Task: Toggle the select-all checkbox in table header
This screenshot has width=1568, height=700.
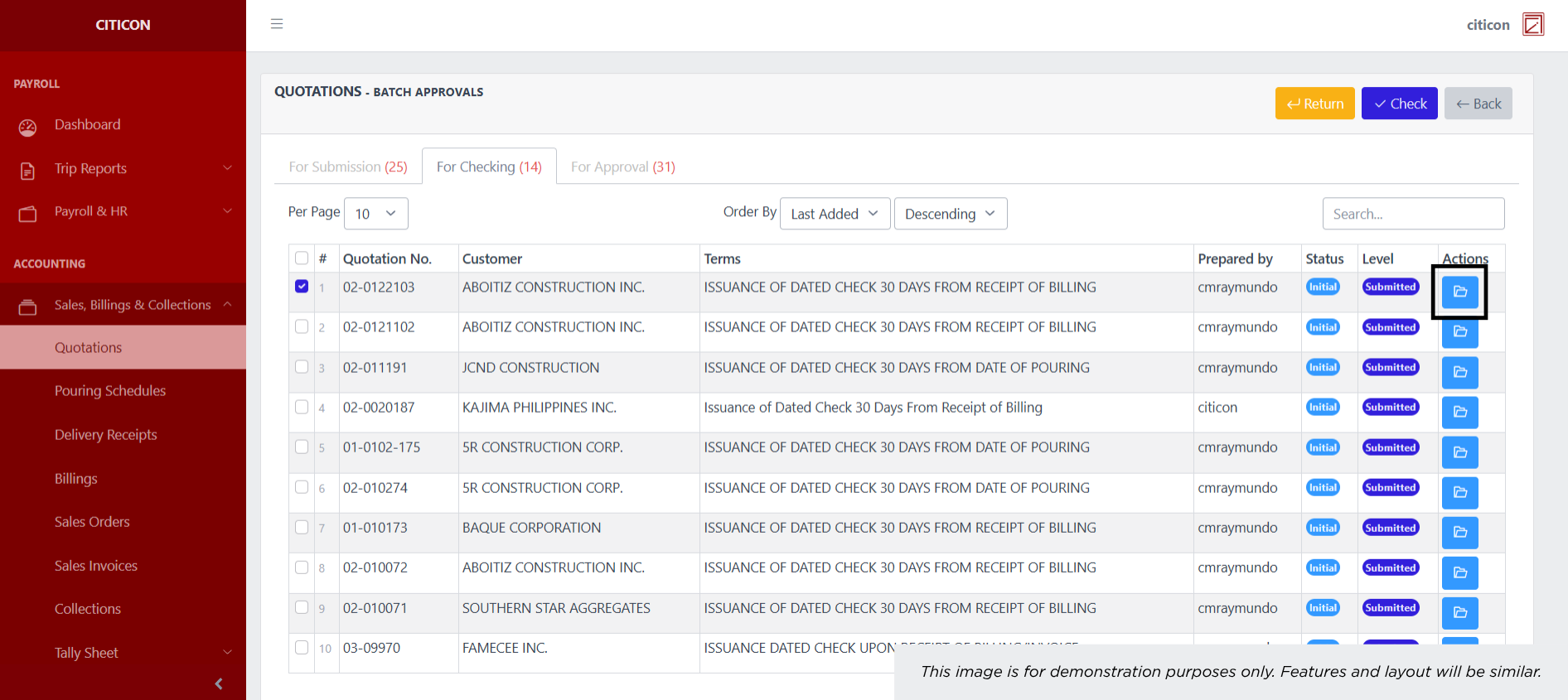Action: tap(302, 258)
